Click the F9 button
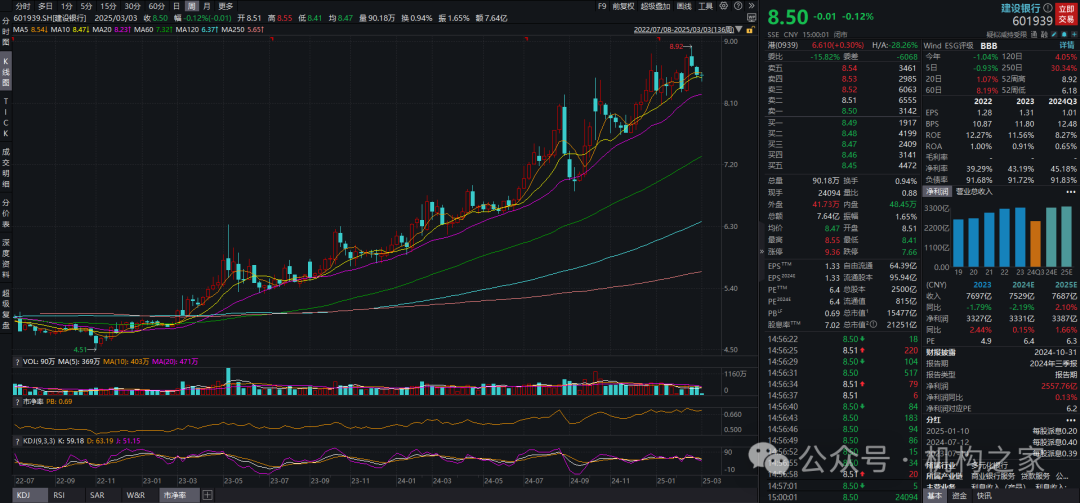 tap(602, 6)
